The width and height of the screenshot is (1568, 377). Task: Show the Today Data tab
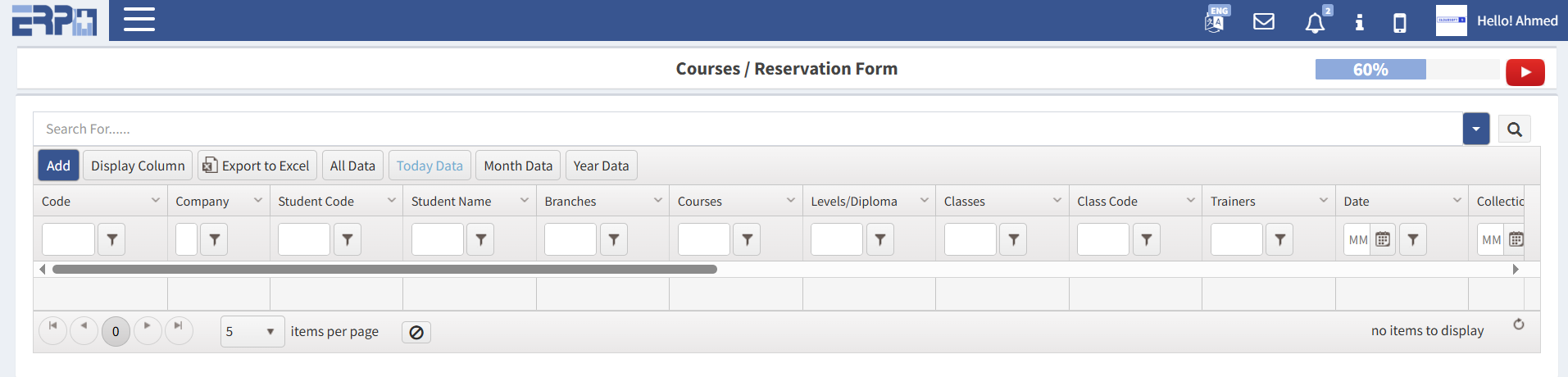pyautogui.click(x=429, y=166)
